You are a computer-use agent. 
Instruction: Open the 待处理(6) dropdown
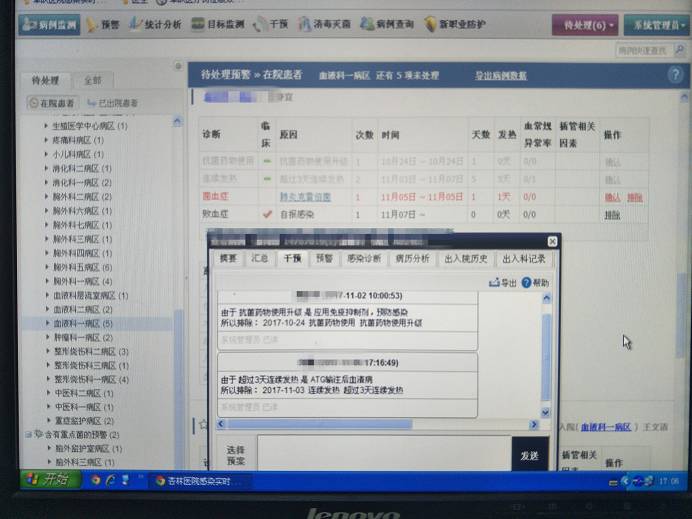(584, 23)
